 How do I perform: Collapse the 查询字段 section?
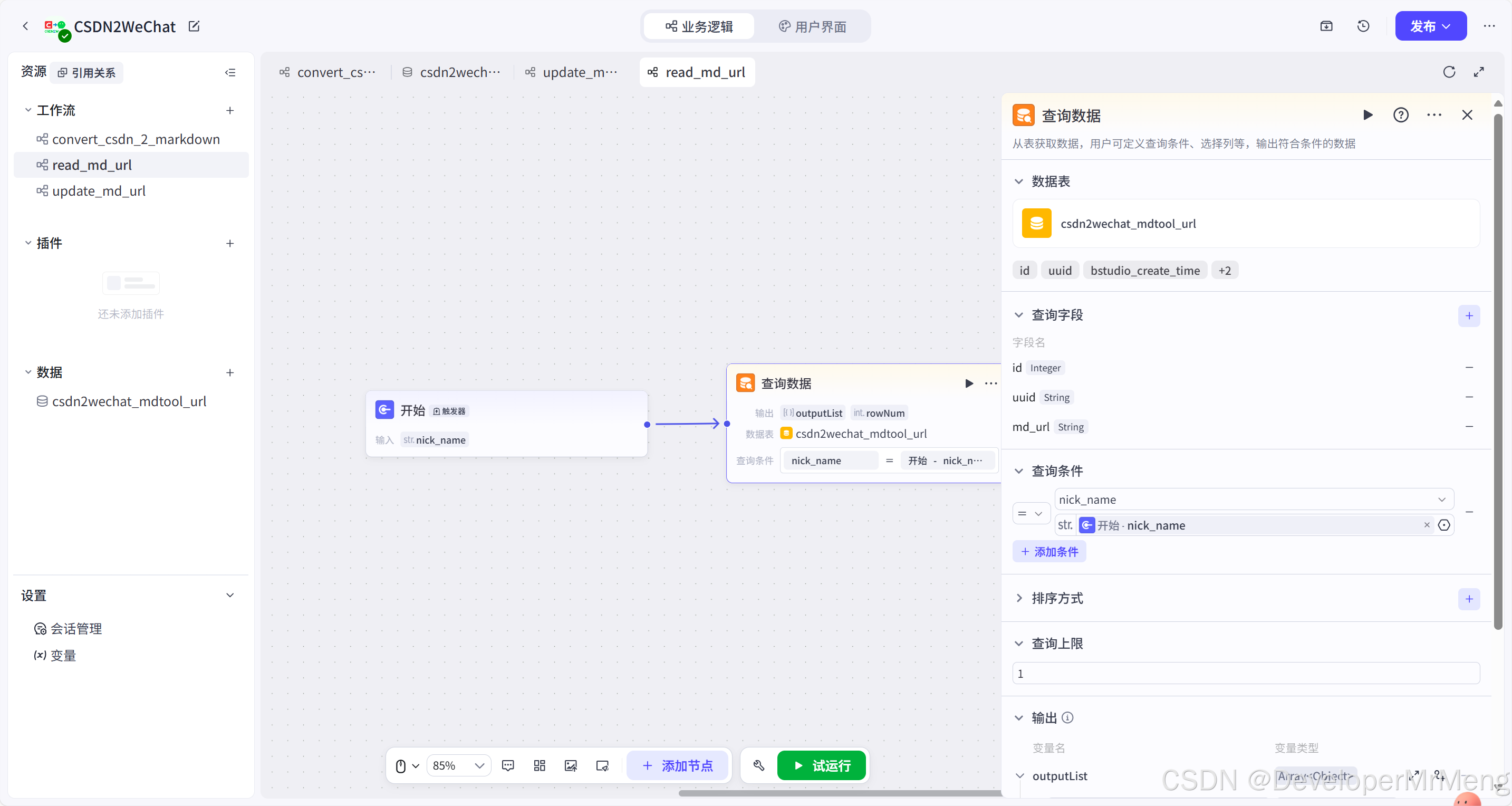coord(1019,315)
